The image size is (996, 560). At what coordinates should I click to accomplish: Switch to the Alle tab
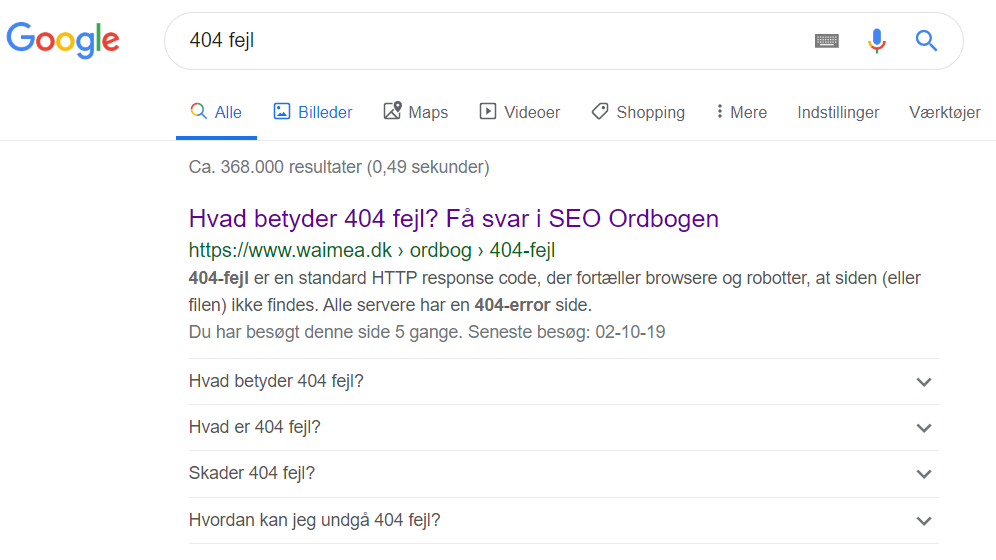tap(217, 112)
